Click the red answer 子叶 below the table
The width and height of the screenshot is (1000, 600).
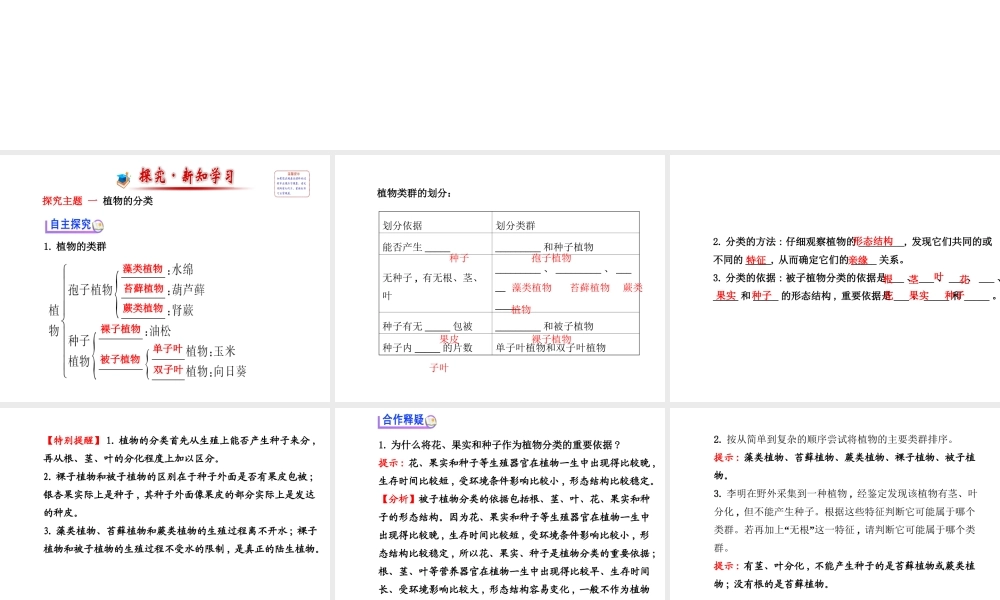click(x=439, y=368)
